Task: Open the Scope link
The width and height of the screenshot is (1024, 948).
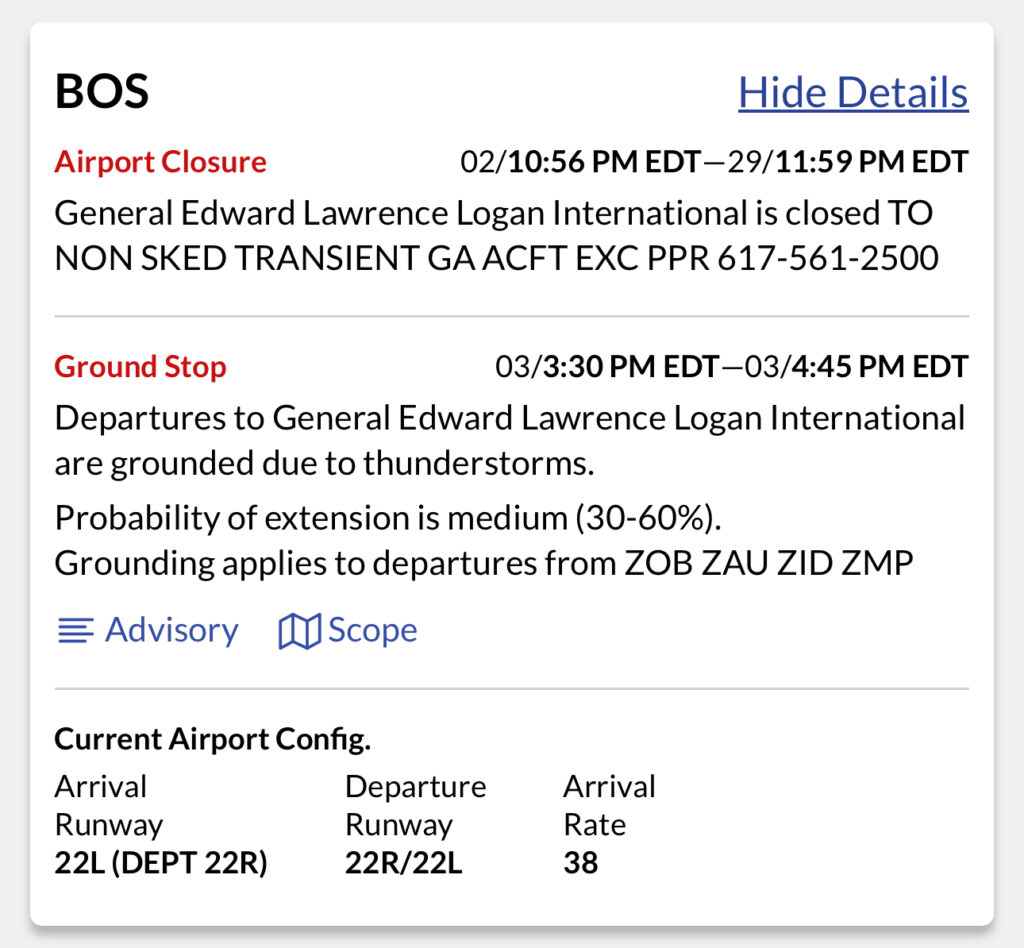Action: pyautogui.click(x=347, y=630)
